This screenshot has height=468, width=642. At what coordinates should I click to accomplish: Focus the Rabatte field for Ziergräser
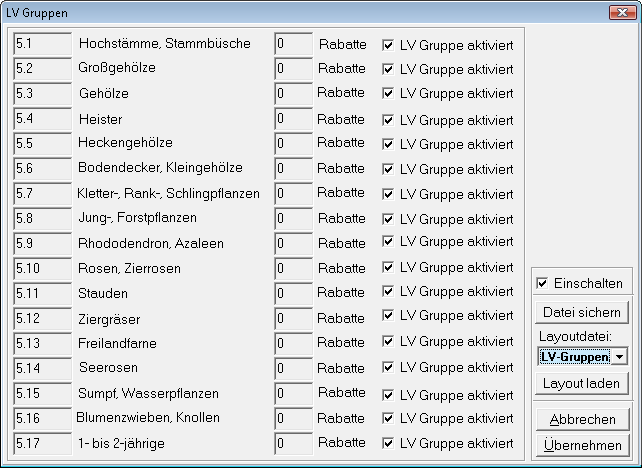[x=292, y=318]
